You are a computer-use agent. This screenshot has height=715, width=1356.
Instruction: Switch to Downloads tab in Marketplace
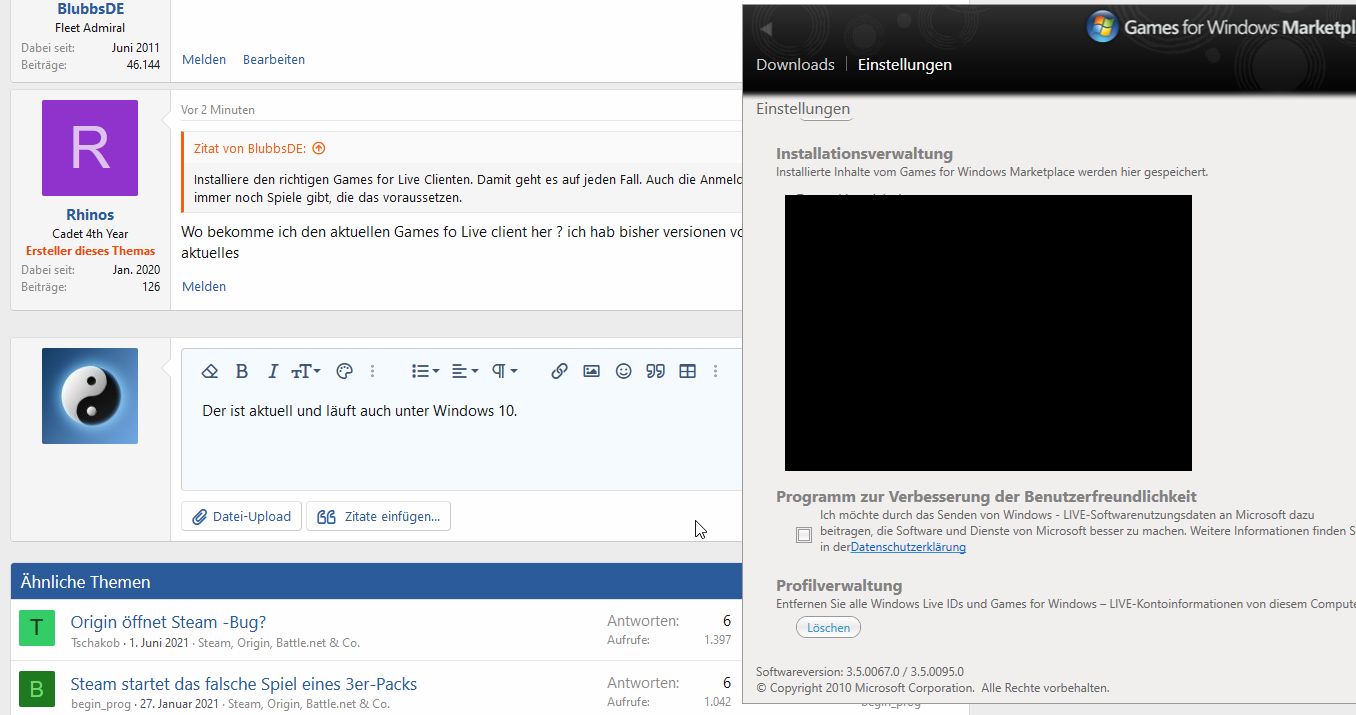[x=795, y=64]
